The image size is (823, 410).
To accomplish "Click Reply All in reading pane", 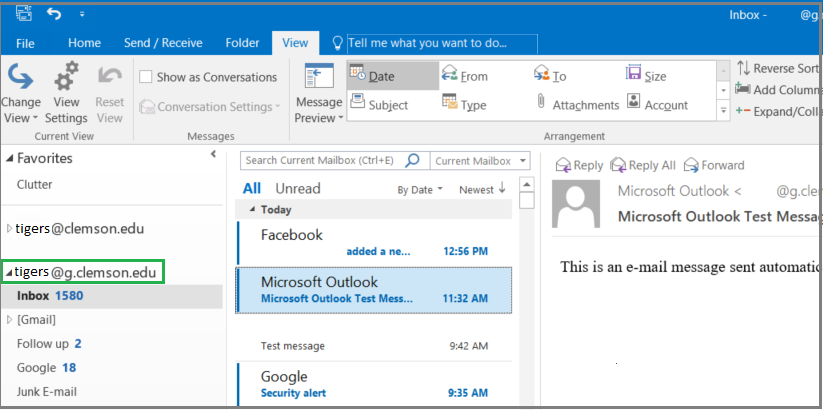I will pos(643,165).
